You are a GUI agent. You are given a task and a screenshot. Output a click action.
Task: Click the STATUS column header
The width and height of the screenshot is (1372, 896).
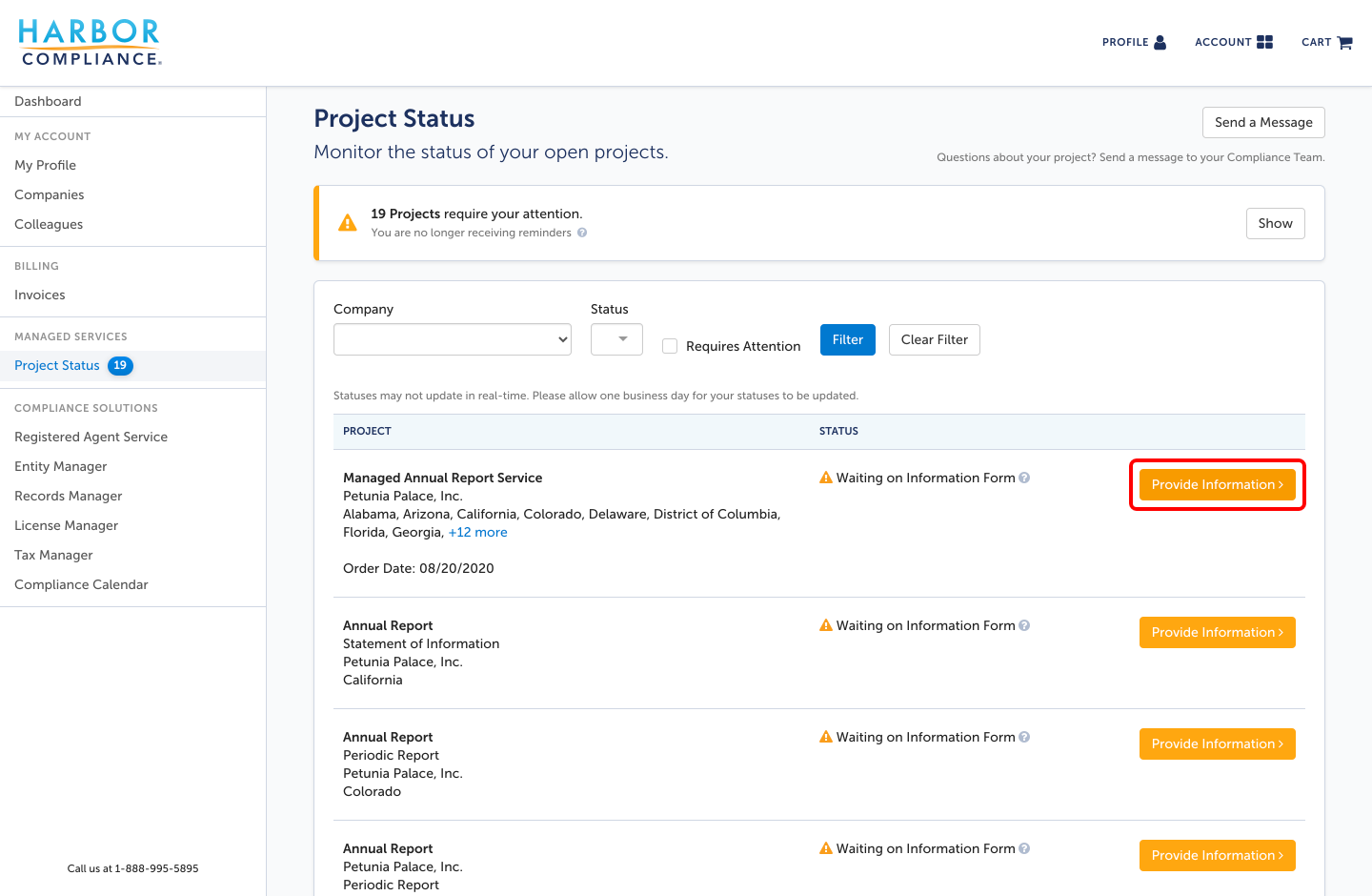pyautogui.click(x=838, y=431)
